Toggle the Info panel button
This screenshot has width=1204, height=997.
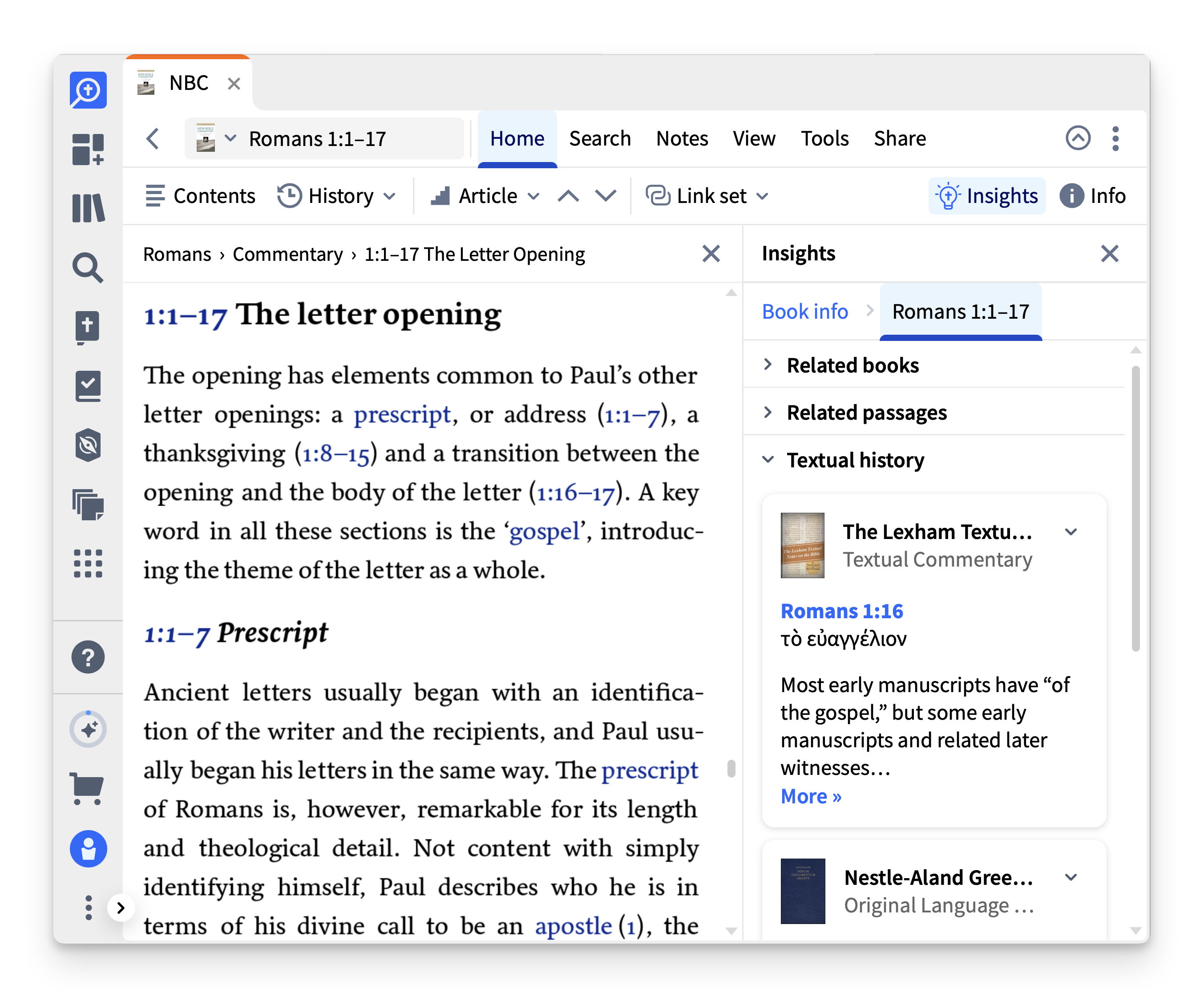(x=1093, y=196)
